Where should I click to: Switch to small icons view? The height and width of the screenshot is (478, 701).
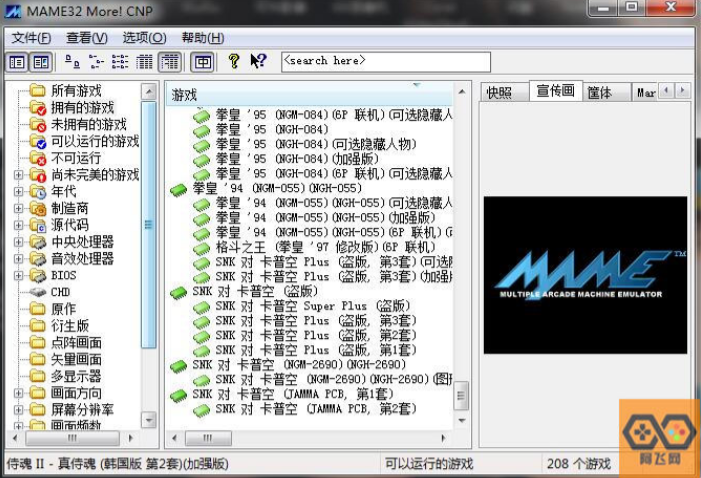(x=96, y=62)
